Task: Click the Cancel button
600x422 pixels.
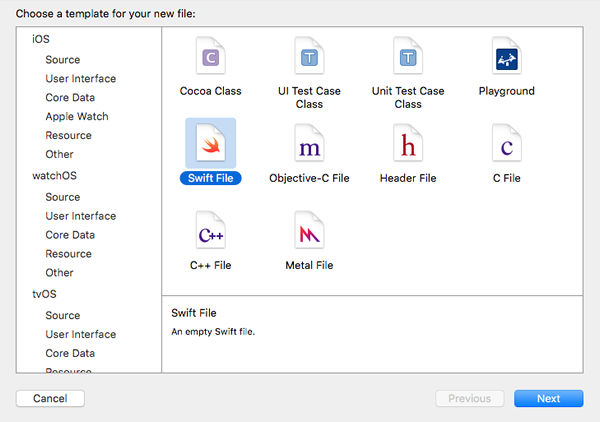Action: click(x=50, y=398)
